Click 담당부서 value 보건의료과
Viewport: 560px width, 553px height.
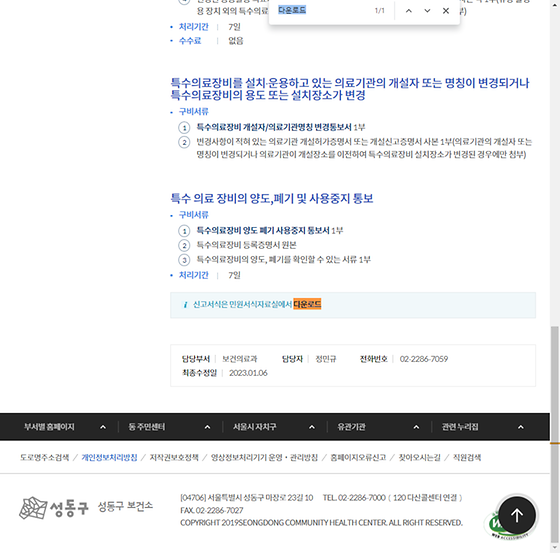point(239,359)
